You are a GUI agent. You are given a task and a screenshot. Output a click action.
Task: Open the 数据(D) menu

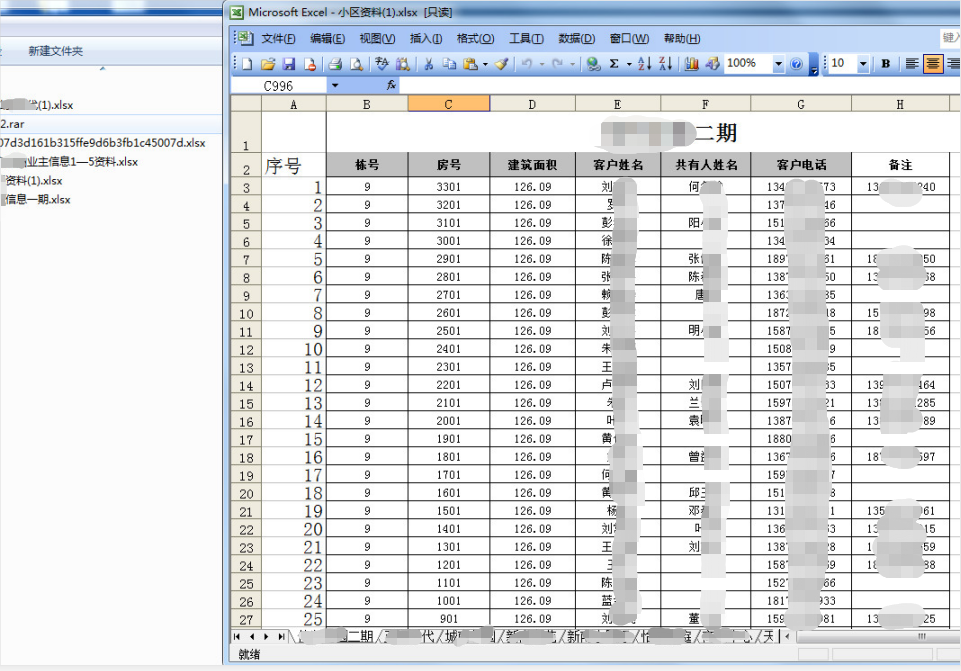576,39
